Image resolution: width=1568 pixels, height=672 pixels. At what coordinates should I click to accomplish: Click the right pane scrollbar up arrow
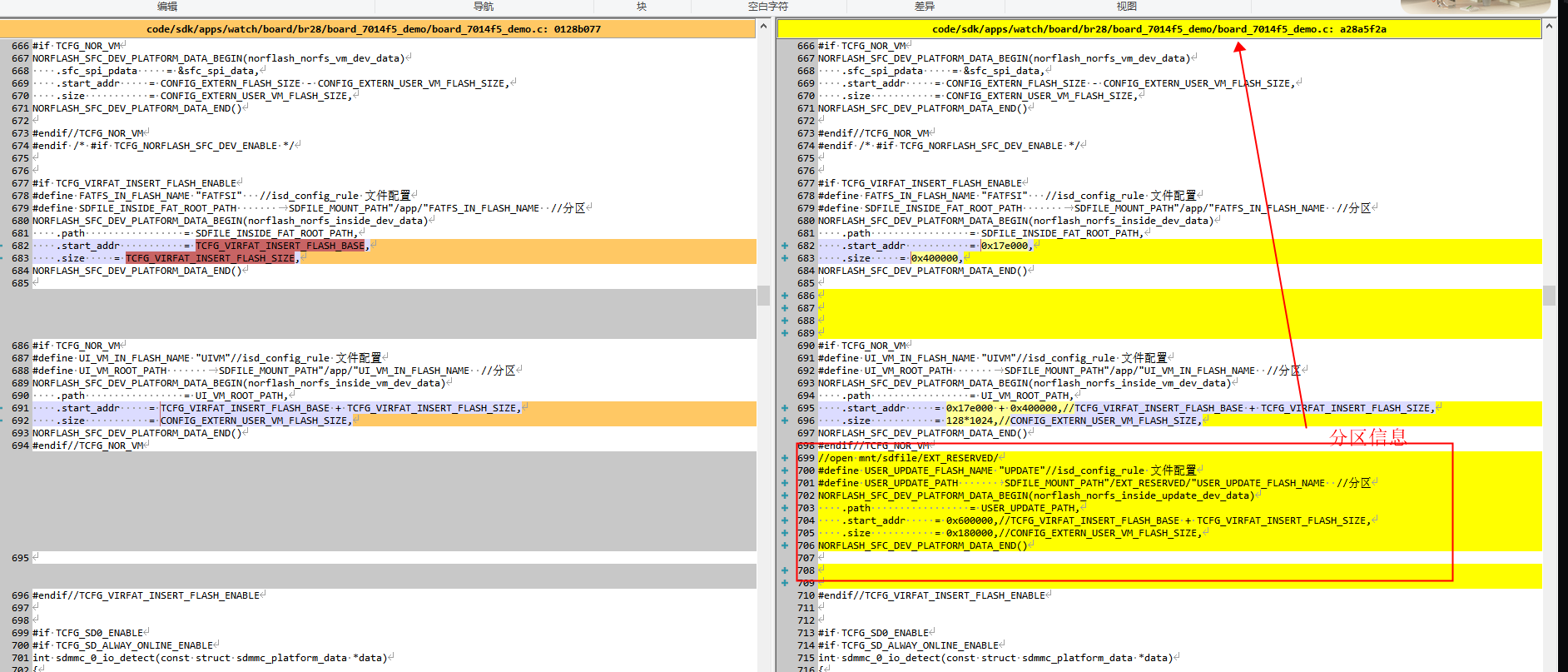(x=1549, y=27)
